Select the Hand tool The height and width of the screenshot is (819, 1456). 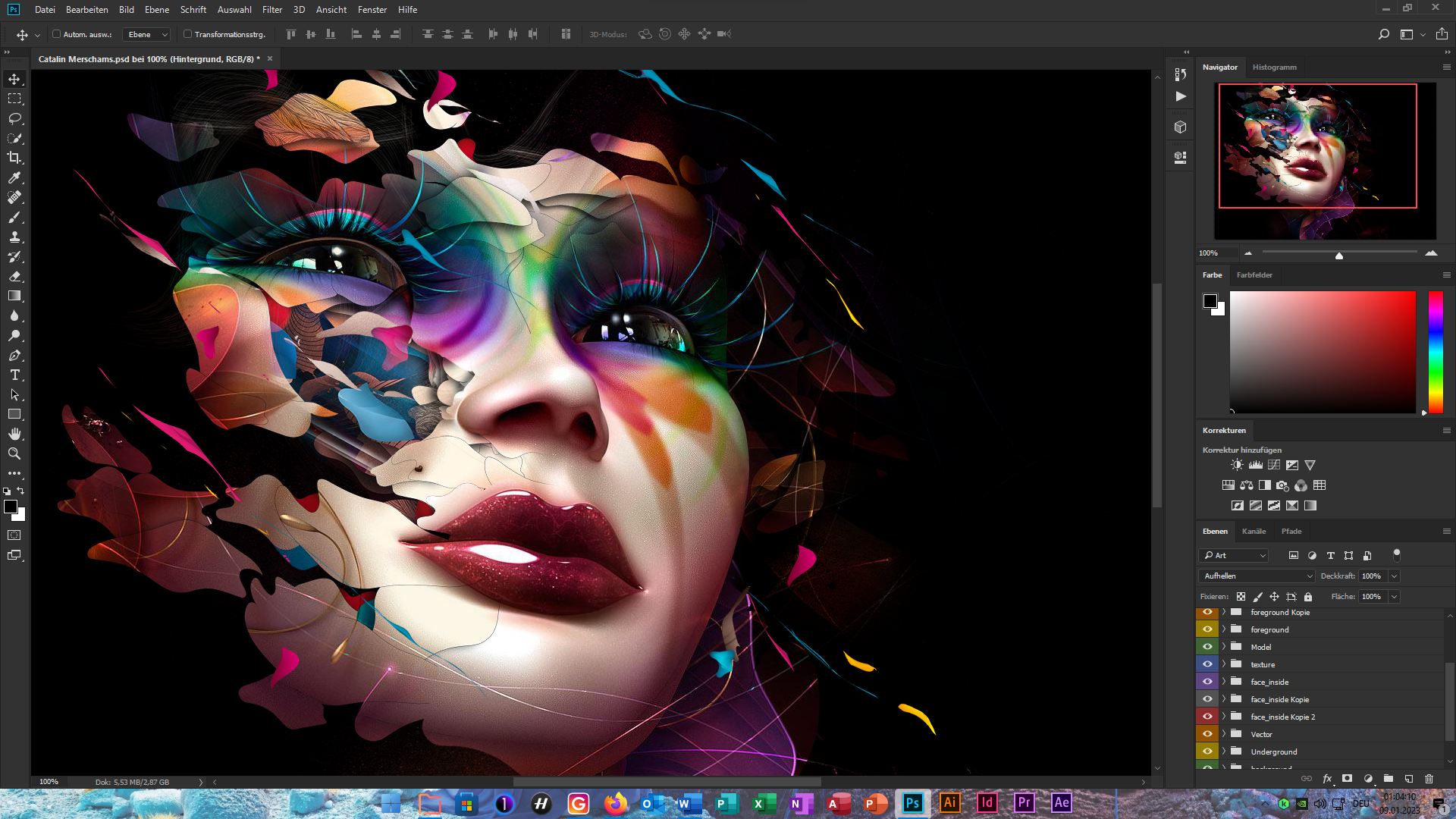pyautogui.click(x=14, y=434)
